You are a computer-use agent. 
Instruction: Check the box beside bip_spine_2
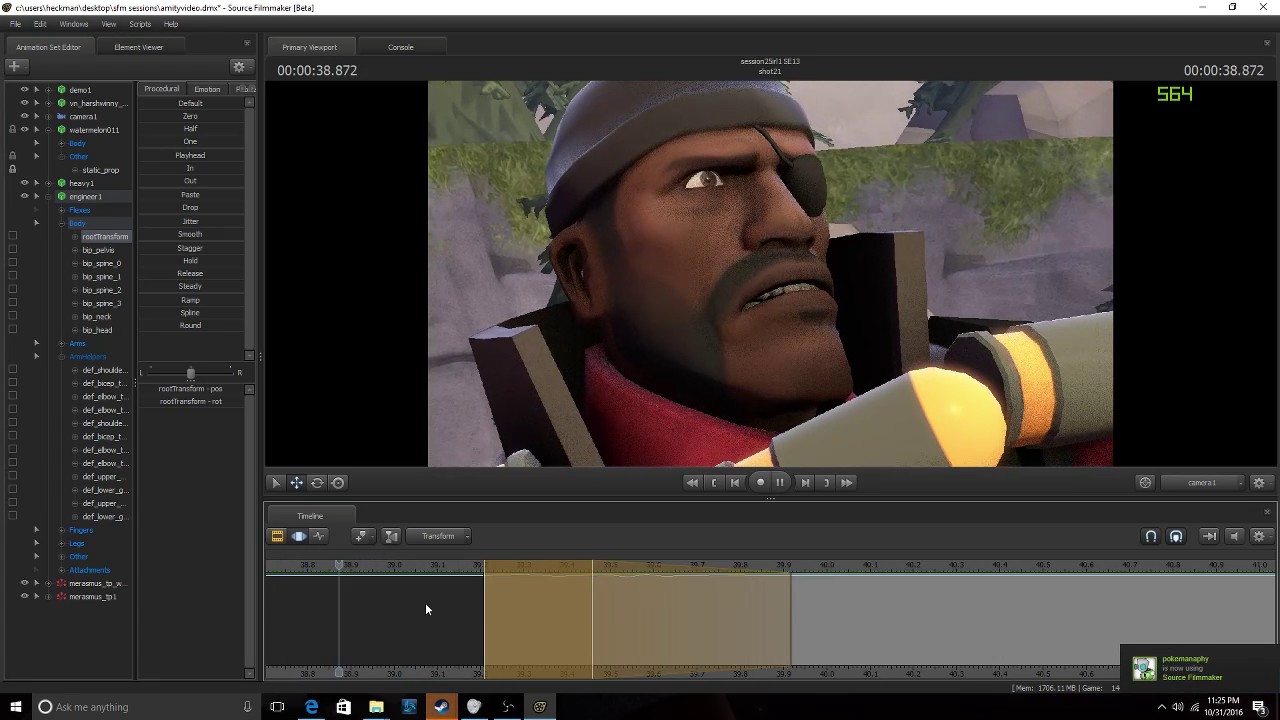pyautogui.click(x=12, y=290)
